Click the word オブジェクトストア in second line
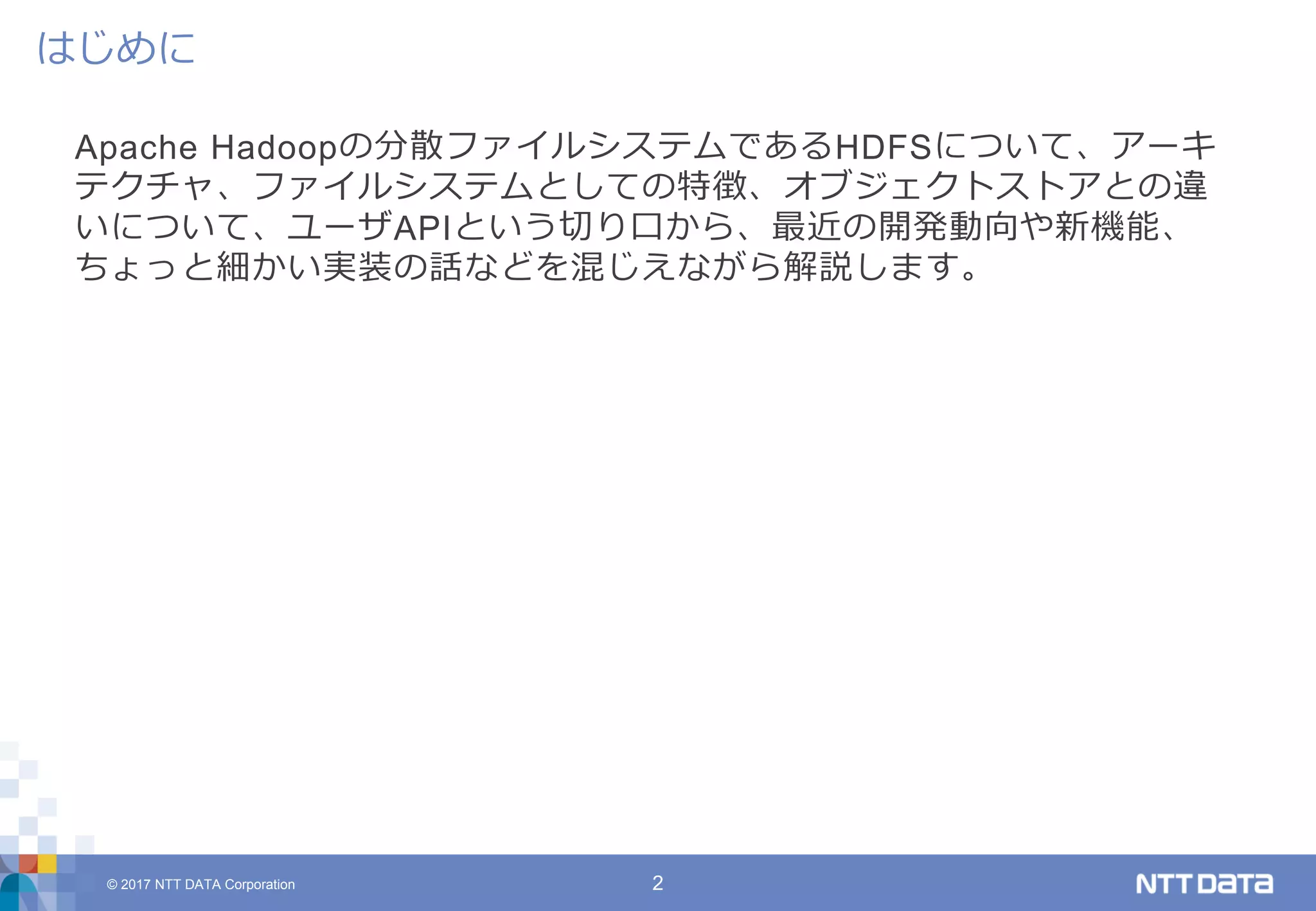 [x=941, y=186]
